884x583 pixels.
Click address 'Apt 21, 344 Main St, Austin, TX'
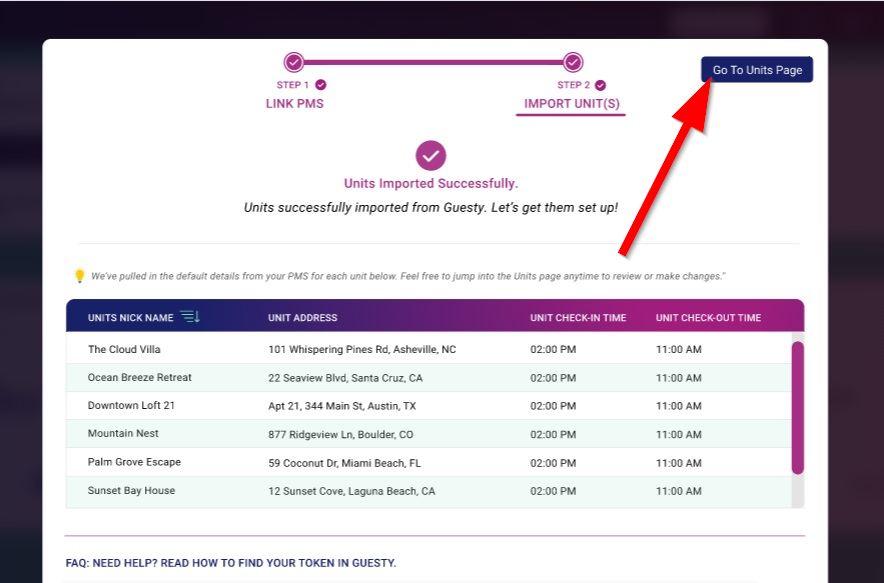click(x=342, y=406)
